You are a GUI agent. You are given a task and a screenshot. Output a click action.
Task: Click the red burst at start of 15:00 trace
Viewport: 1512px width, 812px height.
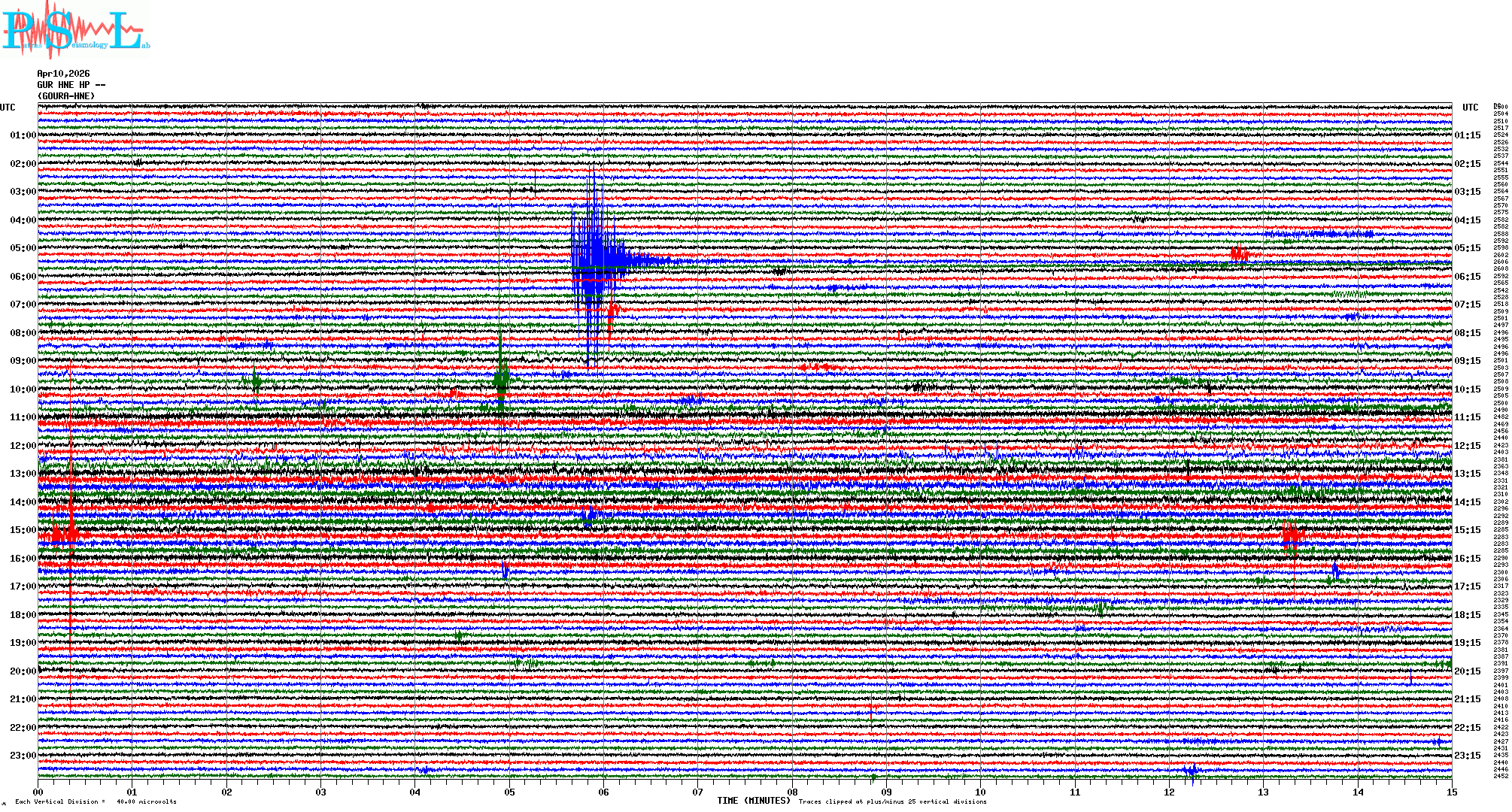click(x=64, y=535)
